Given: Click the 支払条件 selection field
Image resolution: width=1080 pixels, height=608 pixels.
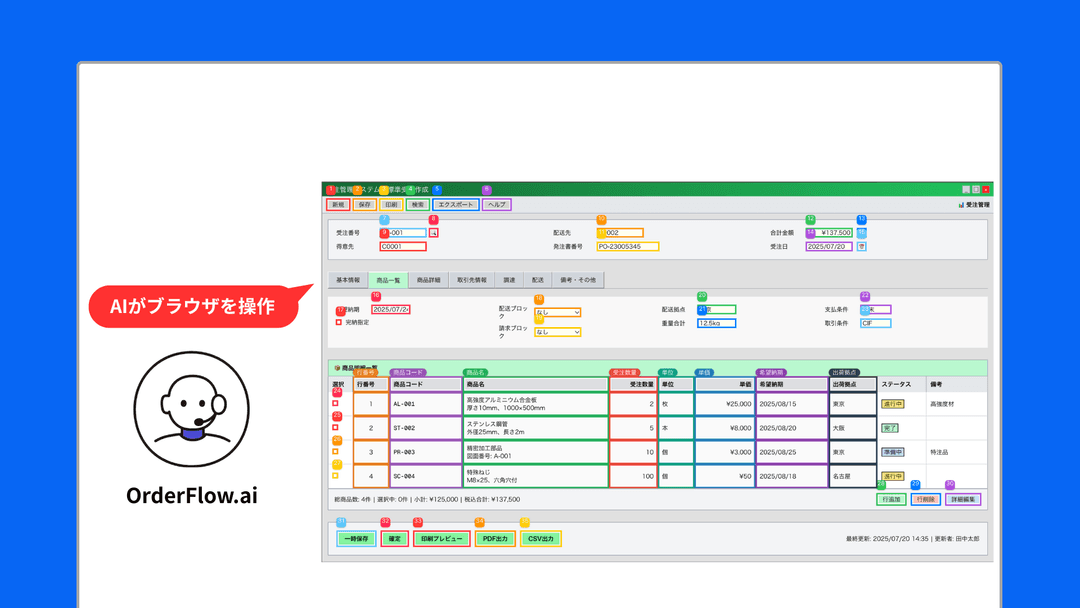Looking at the screenshot, I should 875,310.
